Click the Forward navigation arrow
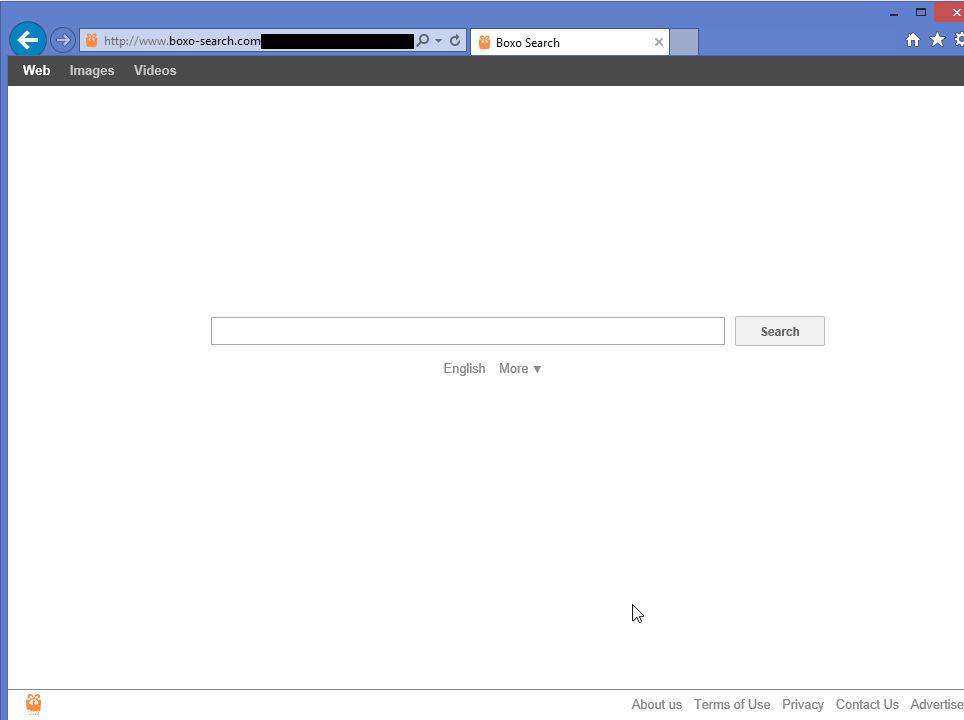The height and width of the screenshot is (720, 964). [x=62, y=40]
